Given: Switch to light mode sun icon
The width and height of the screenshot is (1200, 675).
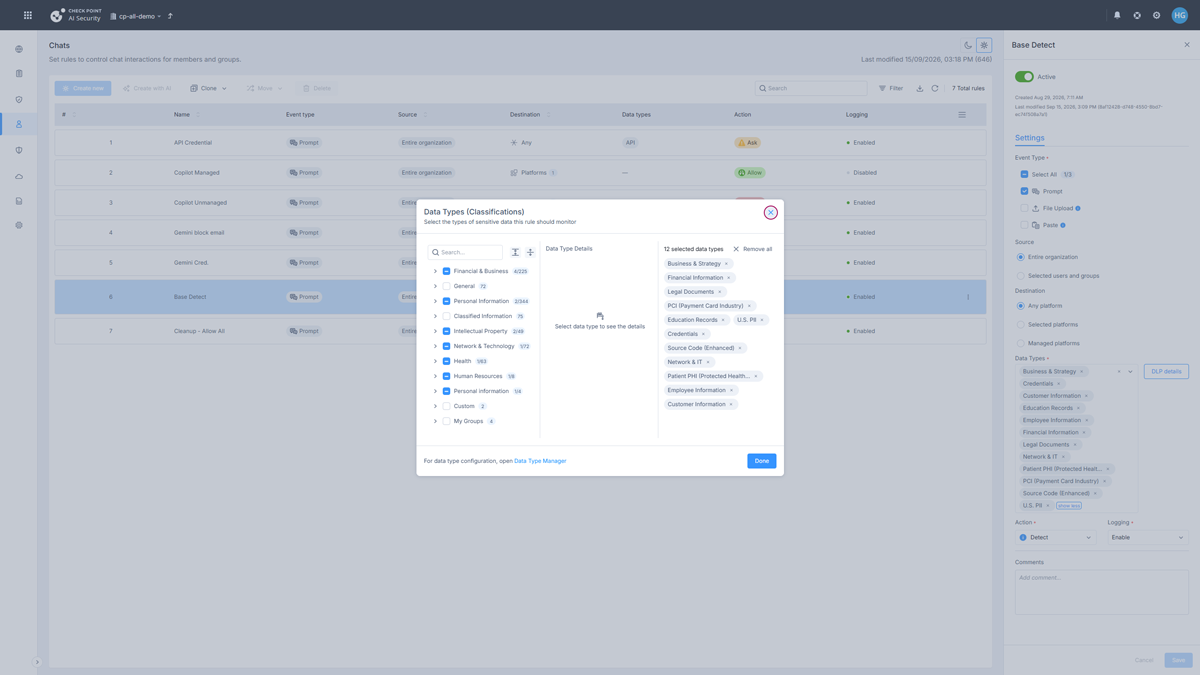Looking at the screenshot, I should coord(984,45).
